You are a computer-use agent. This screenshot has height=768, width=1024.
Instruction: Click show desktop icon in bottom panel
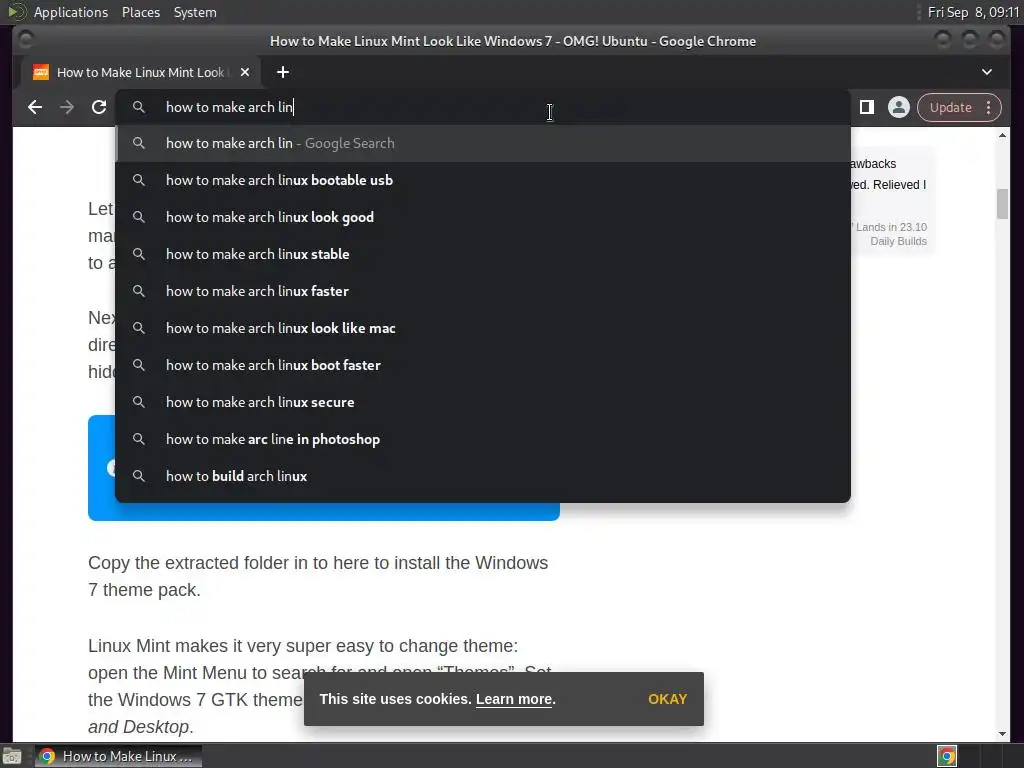click(12, 756)
